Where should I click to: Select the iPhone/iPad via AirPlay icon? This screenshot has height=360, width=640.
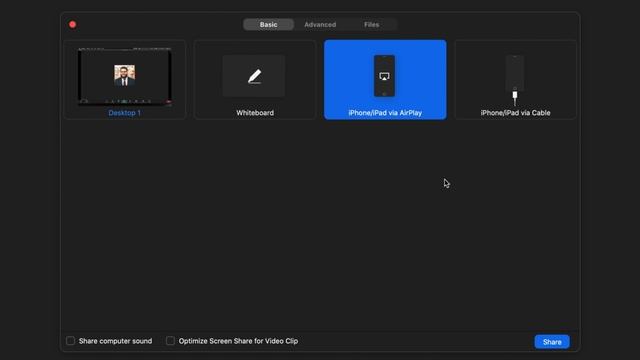point(384,76)
